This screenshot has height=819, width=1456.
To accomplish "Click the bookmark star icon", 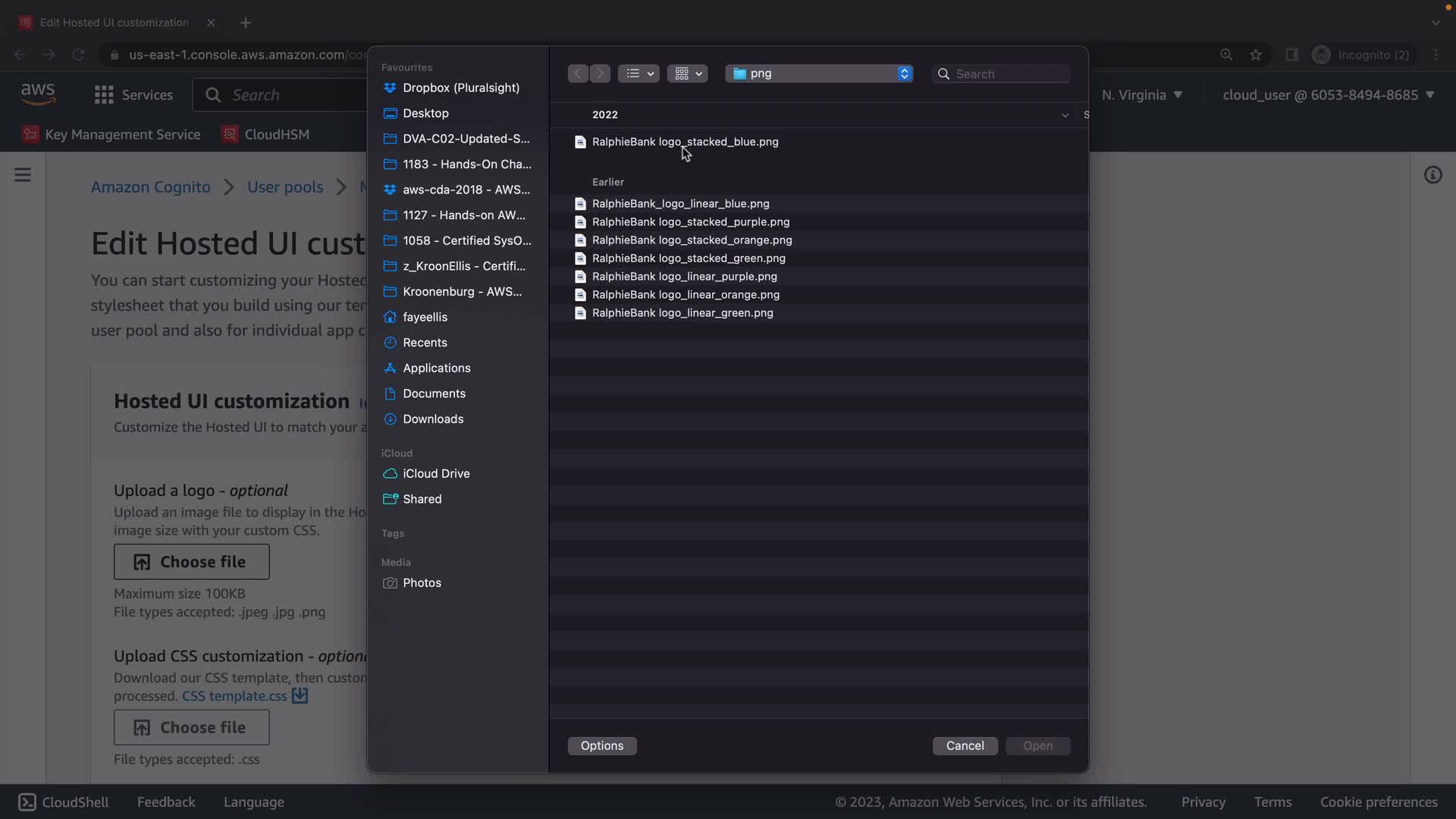I will pyautogui.click(x=1256, y=55).
